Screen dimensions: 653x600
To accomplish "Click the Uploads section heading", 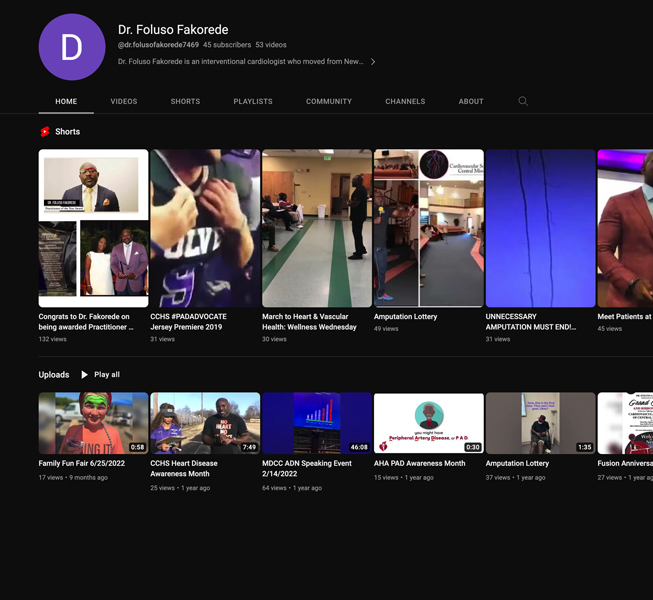I will pos(54,375).
